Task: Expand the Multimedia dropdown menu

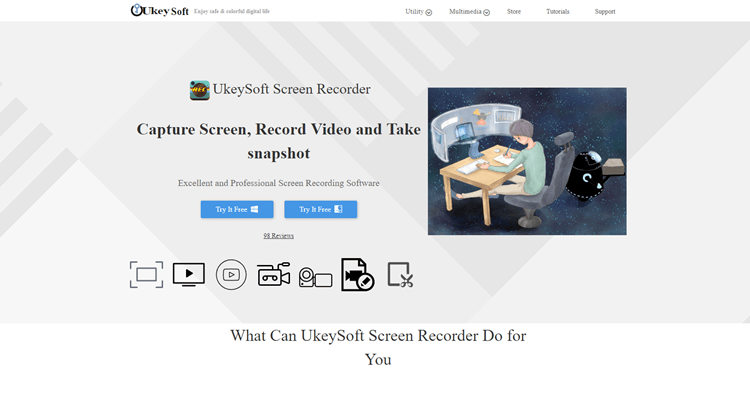Action: (469, 11)
